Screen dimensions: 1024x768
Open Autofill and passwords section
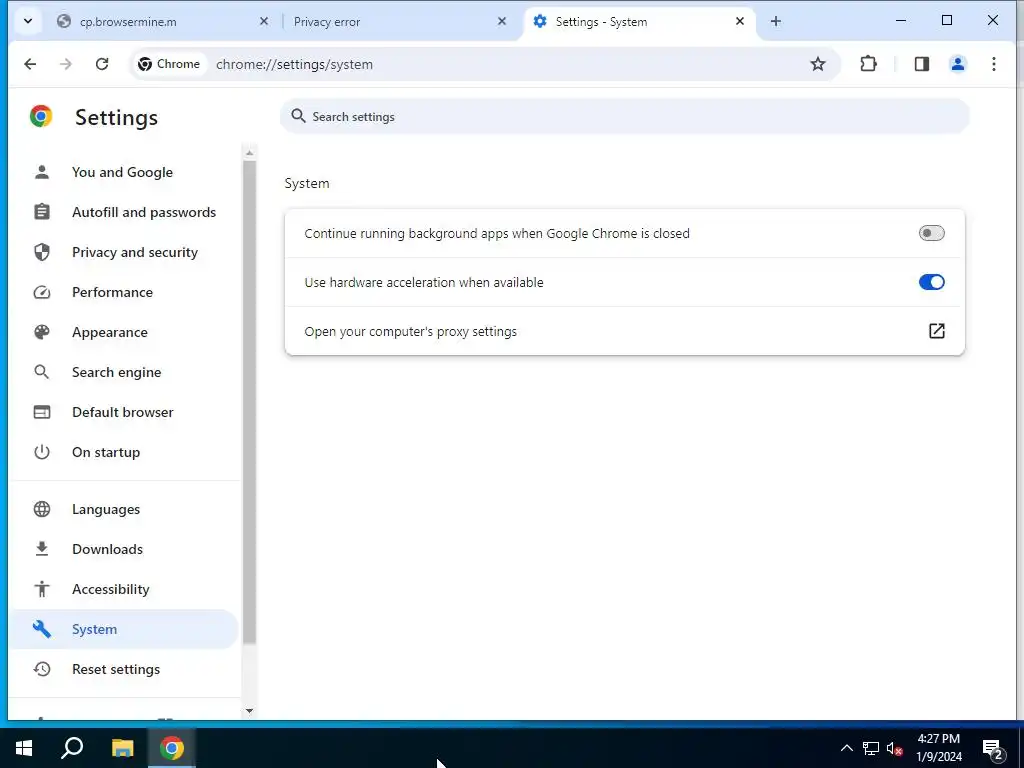coord(124,212)
